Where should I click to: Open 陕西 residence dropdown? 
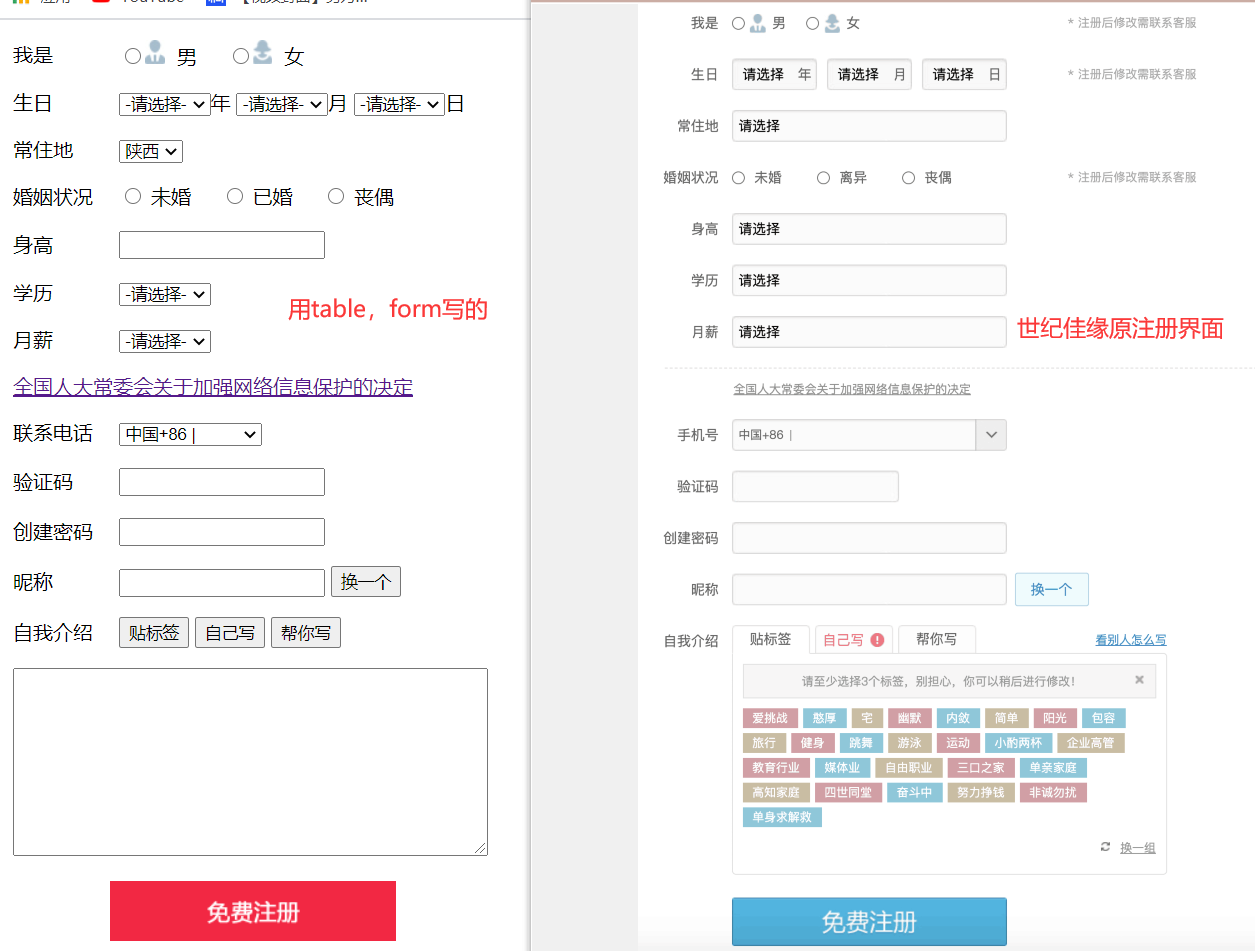pyautogui.click(x=151, y=151)
